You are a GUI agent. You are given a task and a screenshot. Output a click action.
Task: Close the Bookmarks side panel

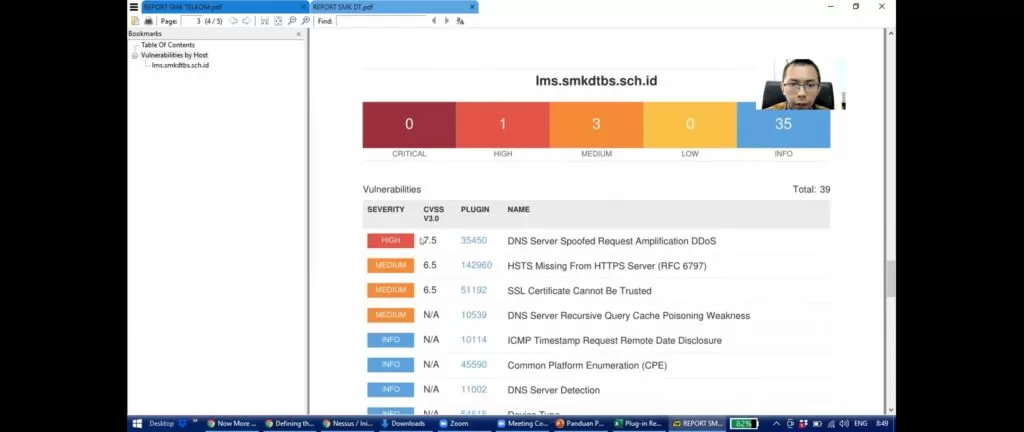[x=298, y=34]
